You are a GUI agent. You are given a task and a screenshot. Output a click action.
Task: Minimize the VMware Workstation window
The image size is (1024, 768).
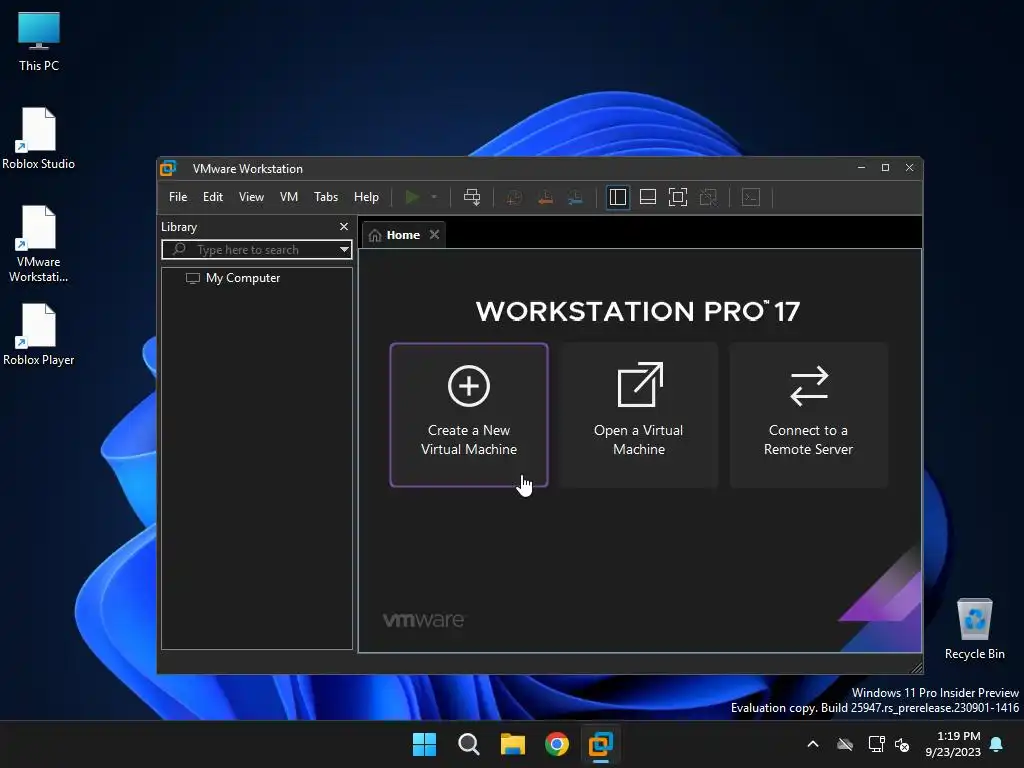(x=861, y=168)
